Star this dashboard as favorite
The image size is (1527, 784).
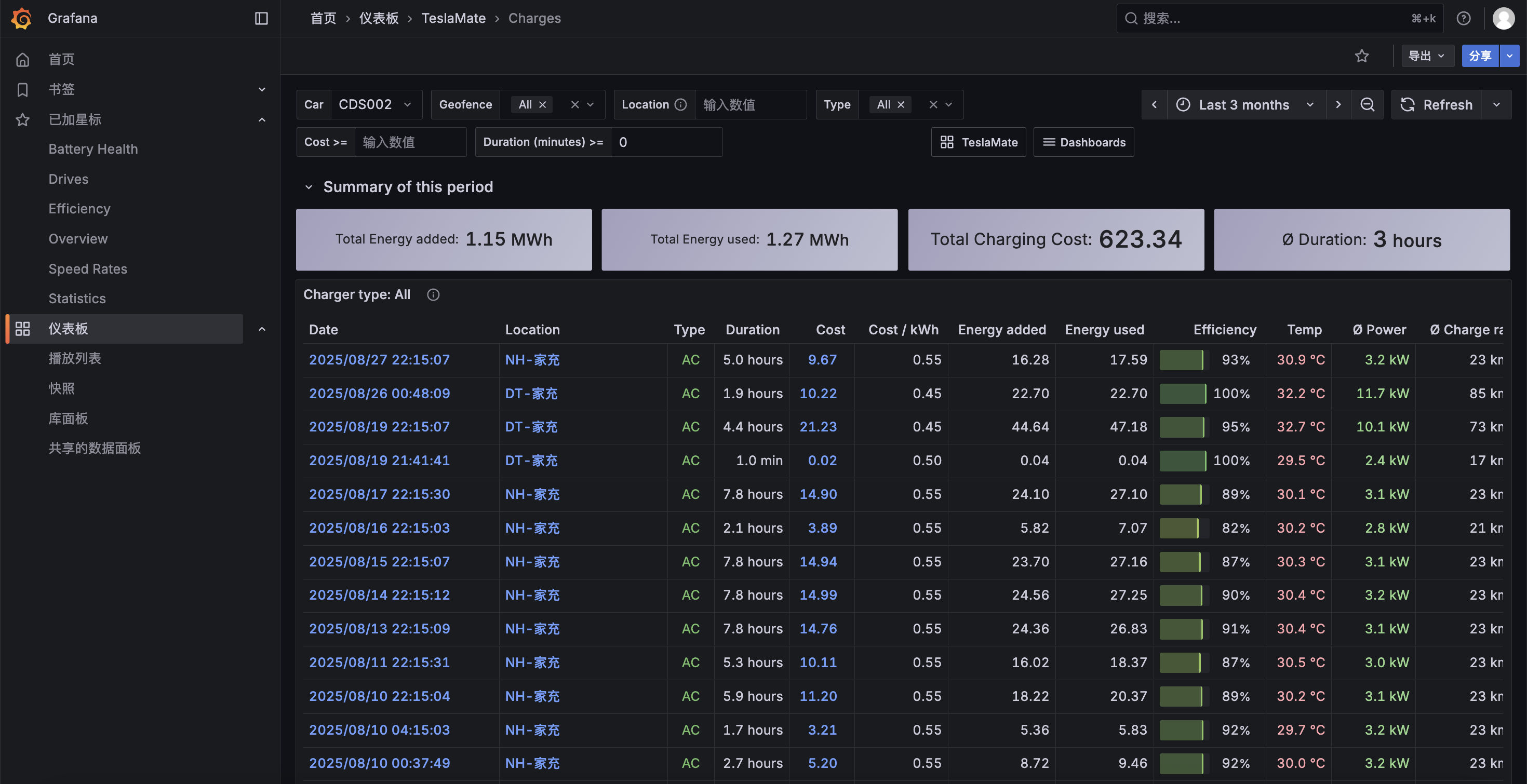click(1362, 56)
